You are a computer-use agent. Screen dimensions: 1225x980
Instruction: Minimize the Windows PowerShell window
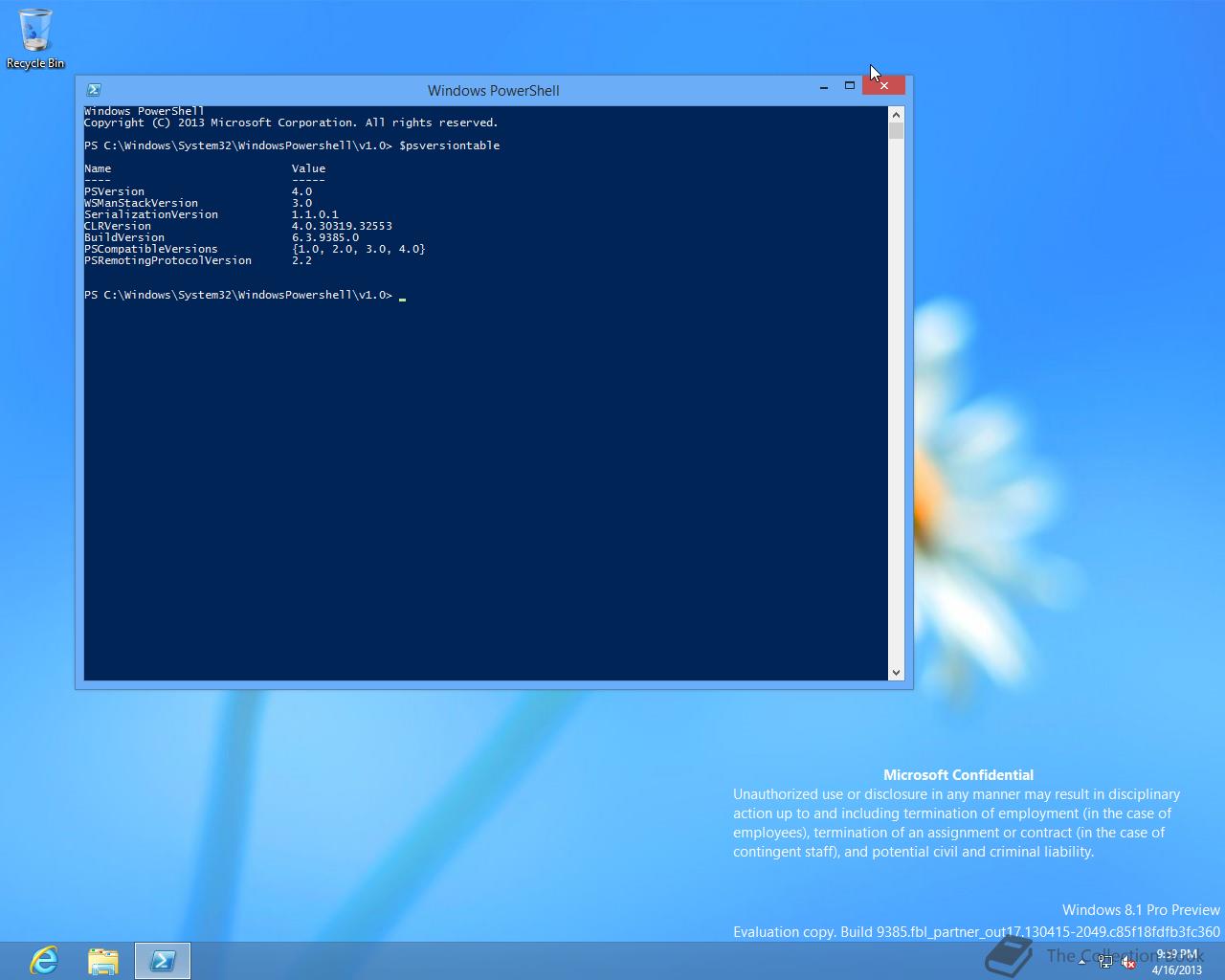pos(824,86)
